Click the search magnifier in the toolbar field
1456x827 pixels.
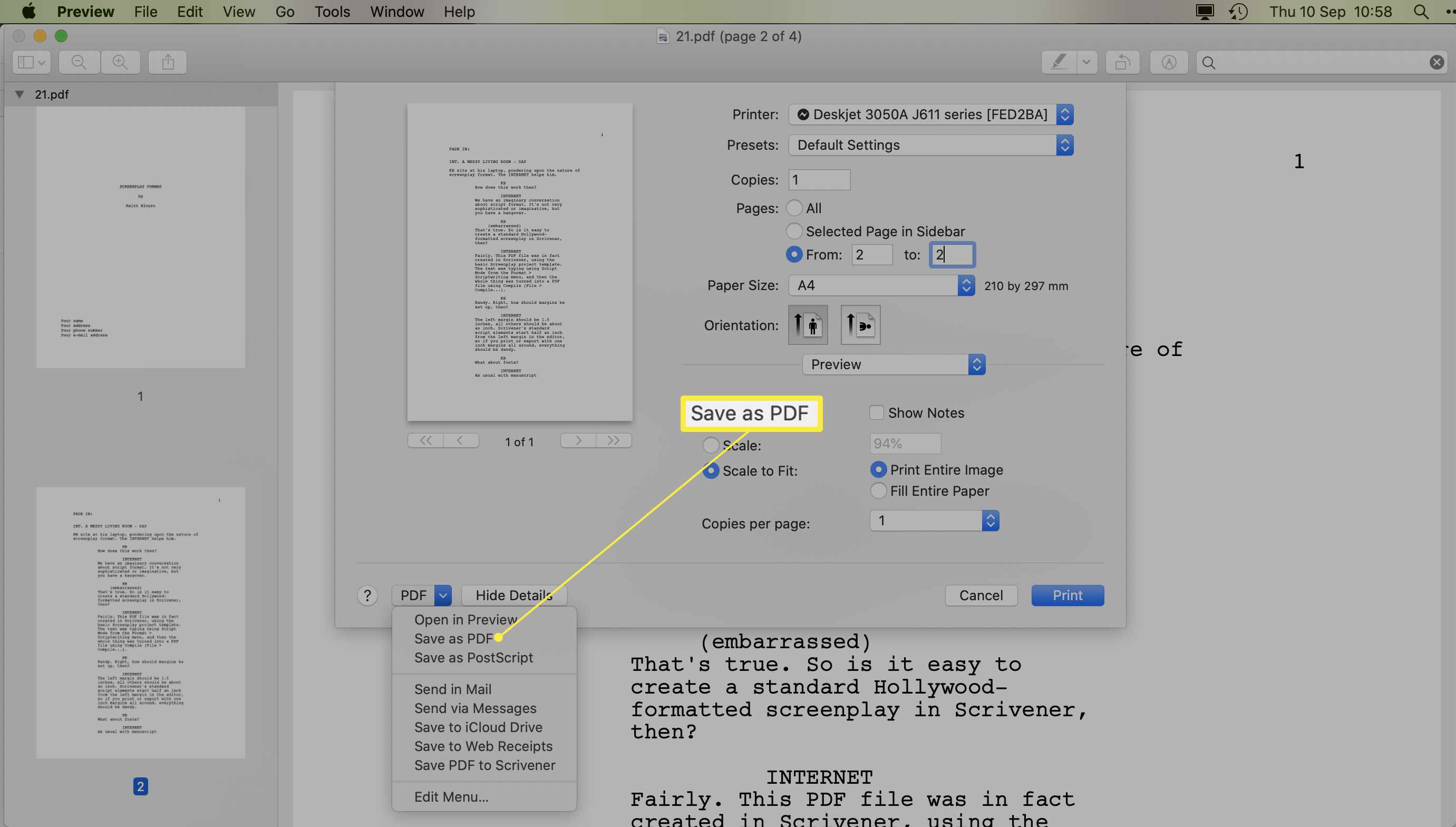(x=1209, y=62)
